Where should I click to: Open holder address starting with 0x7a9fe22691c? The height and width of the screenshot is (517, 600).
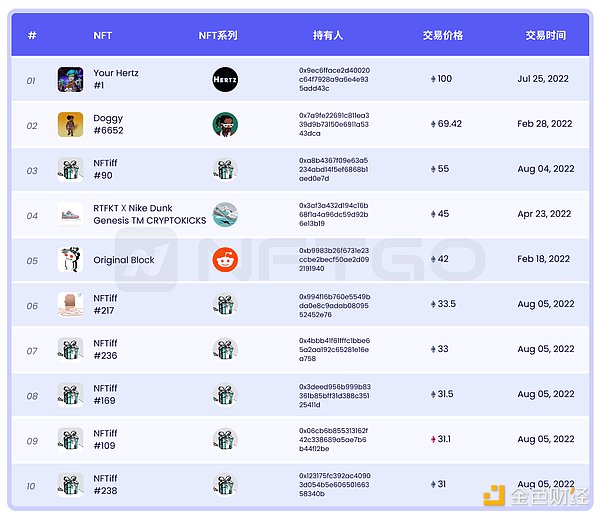click(334, 124)
